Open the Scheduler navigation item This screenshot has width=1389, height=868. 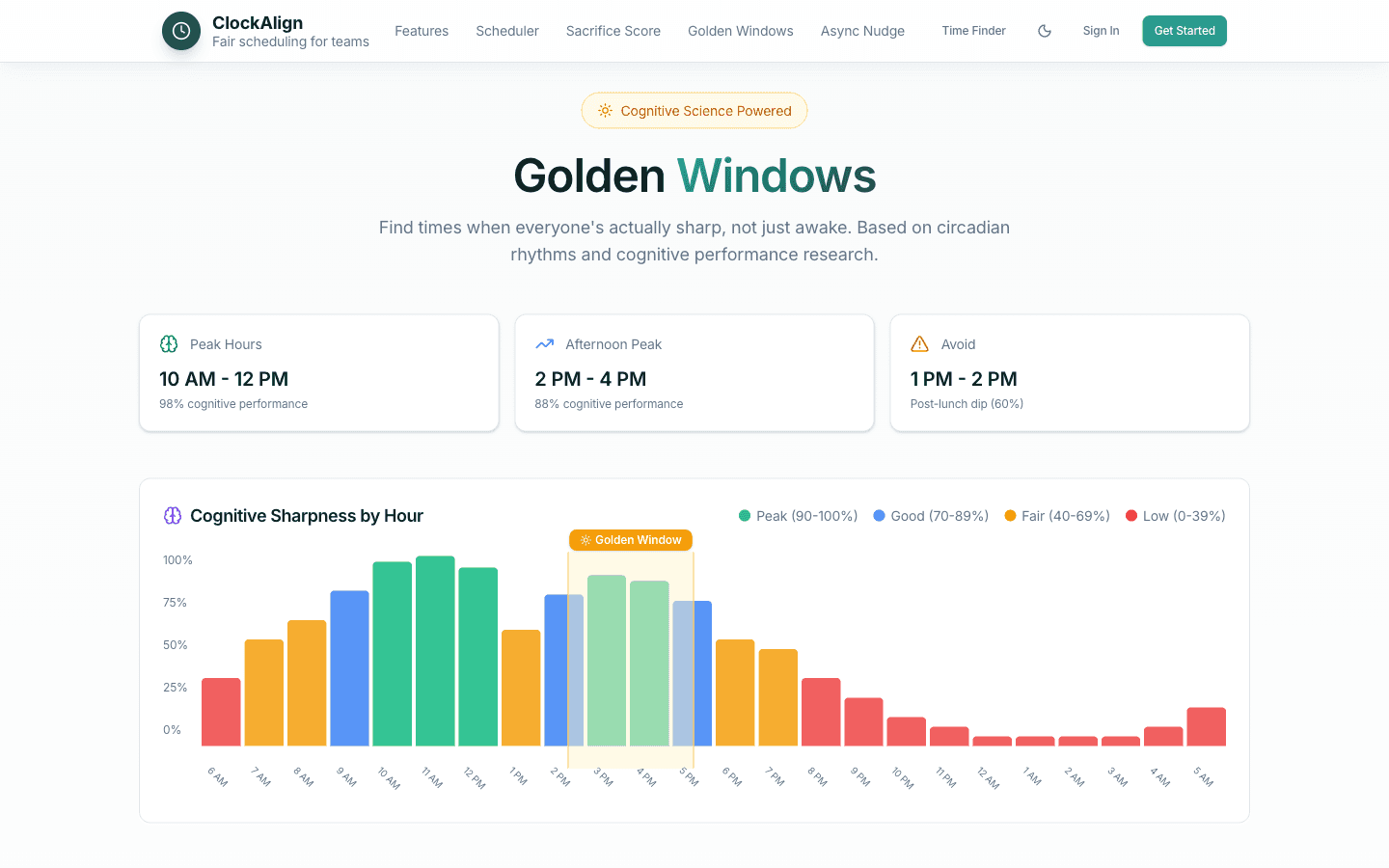[506, 30]
